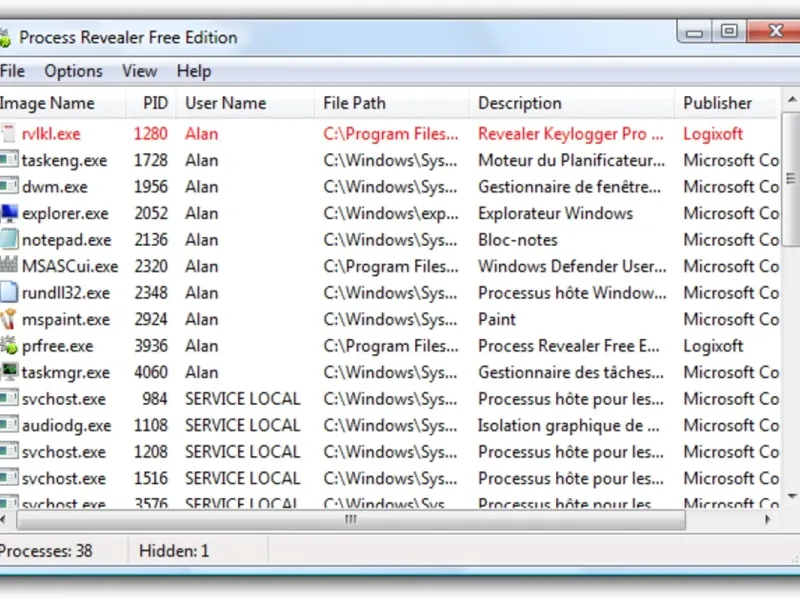The width and height of the screenshot is (800, 600).
Task: Click the Hidden: 1 status entry
Action: click(173, 551)
